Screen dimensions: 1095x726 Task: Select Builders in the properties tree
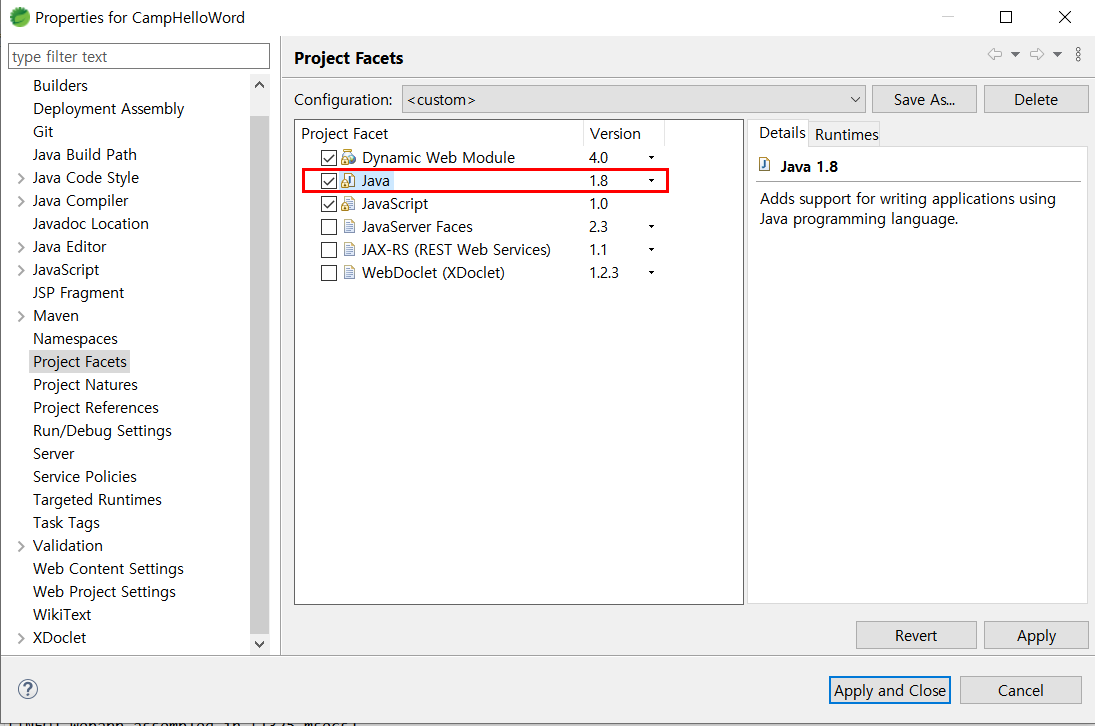[x=60, y=86]
